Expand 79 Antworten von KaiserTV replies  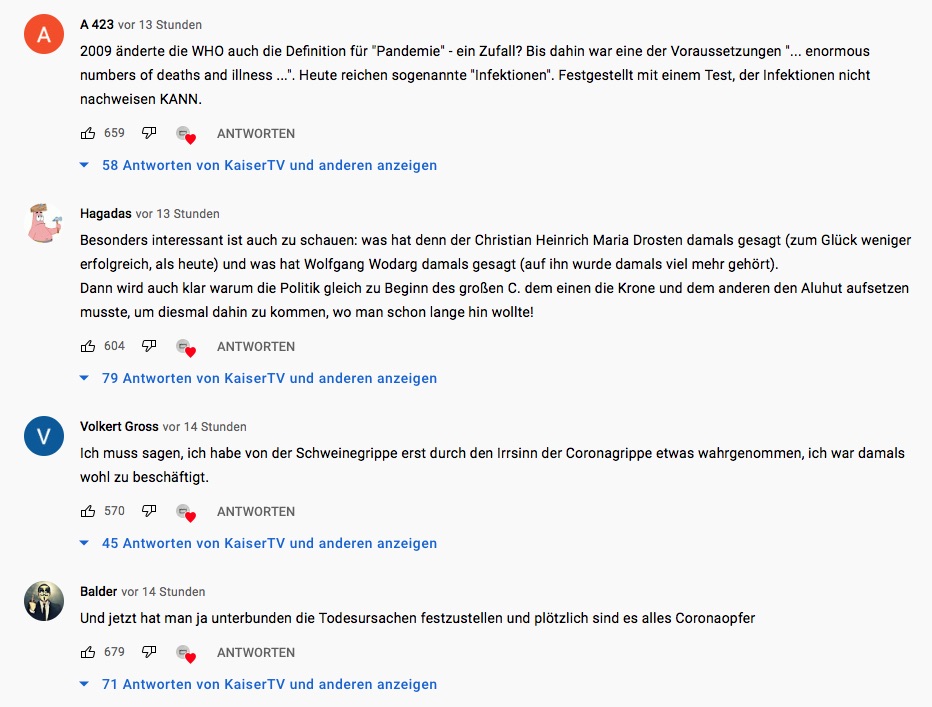pos(269,378)
